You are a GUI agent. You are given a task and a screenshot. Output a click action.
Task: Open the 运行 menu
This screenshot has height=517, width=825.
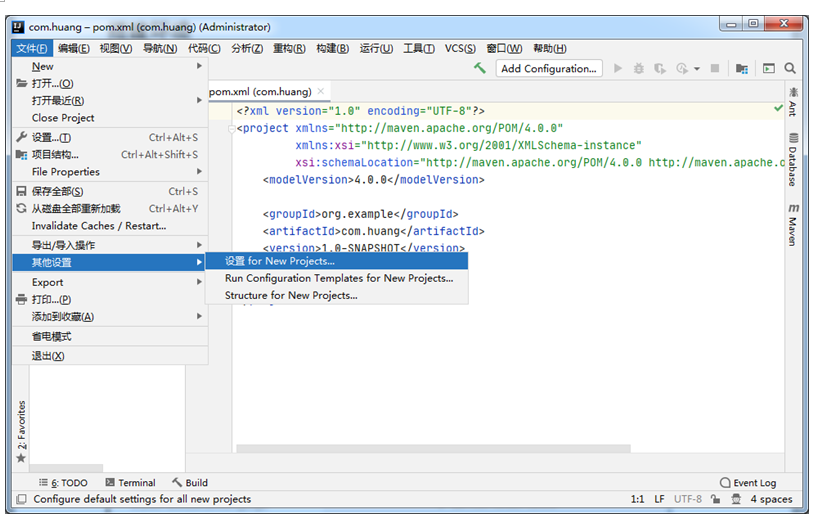[376, 48]
